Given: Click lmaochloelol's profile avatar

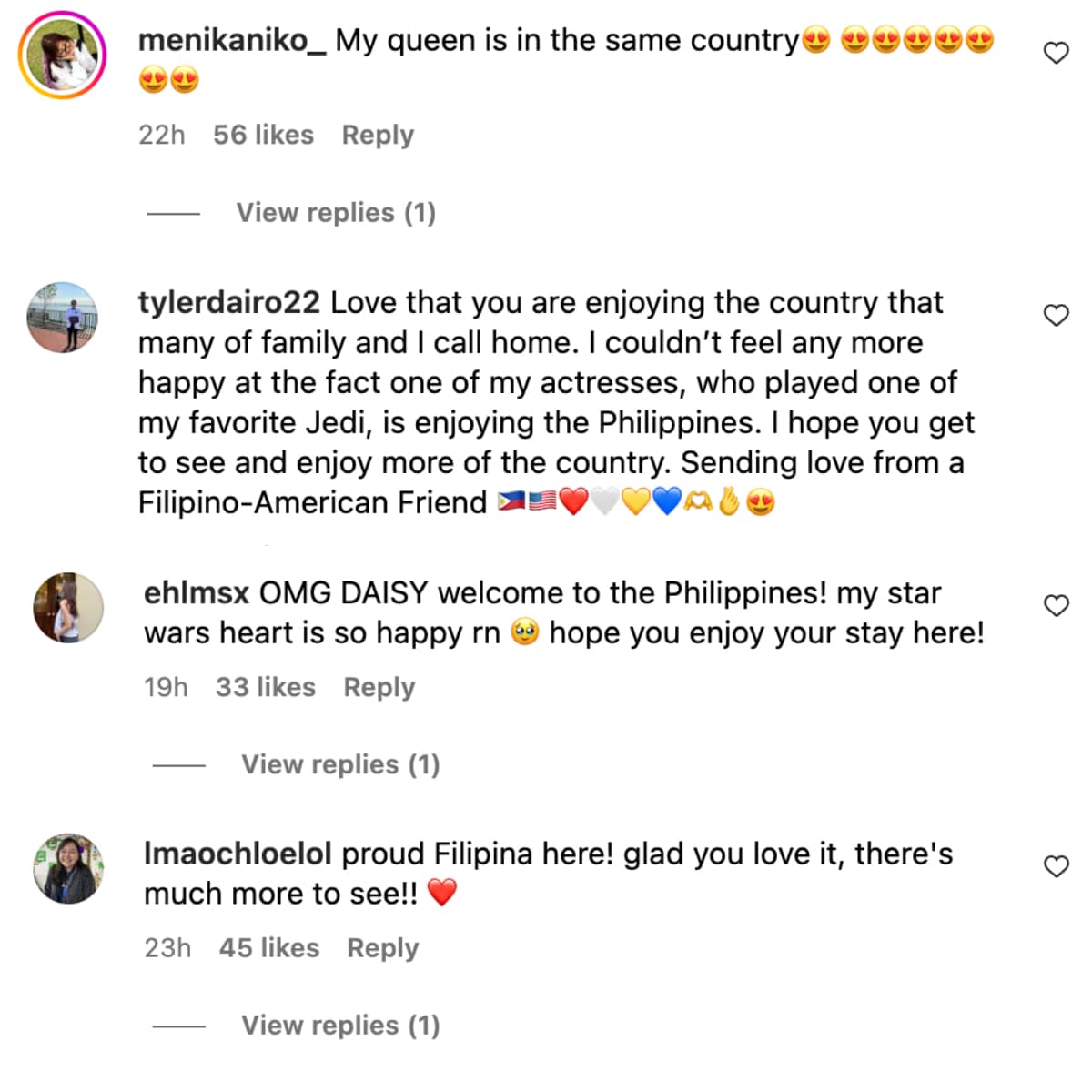Looking at the screenshot, I should point(68,868).
